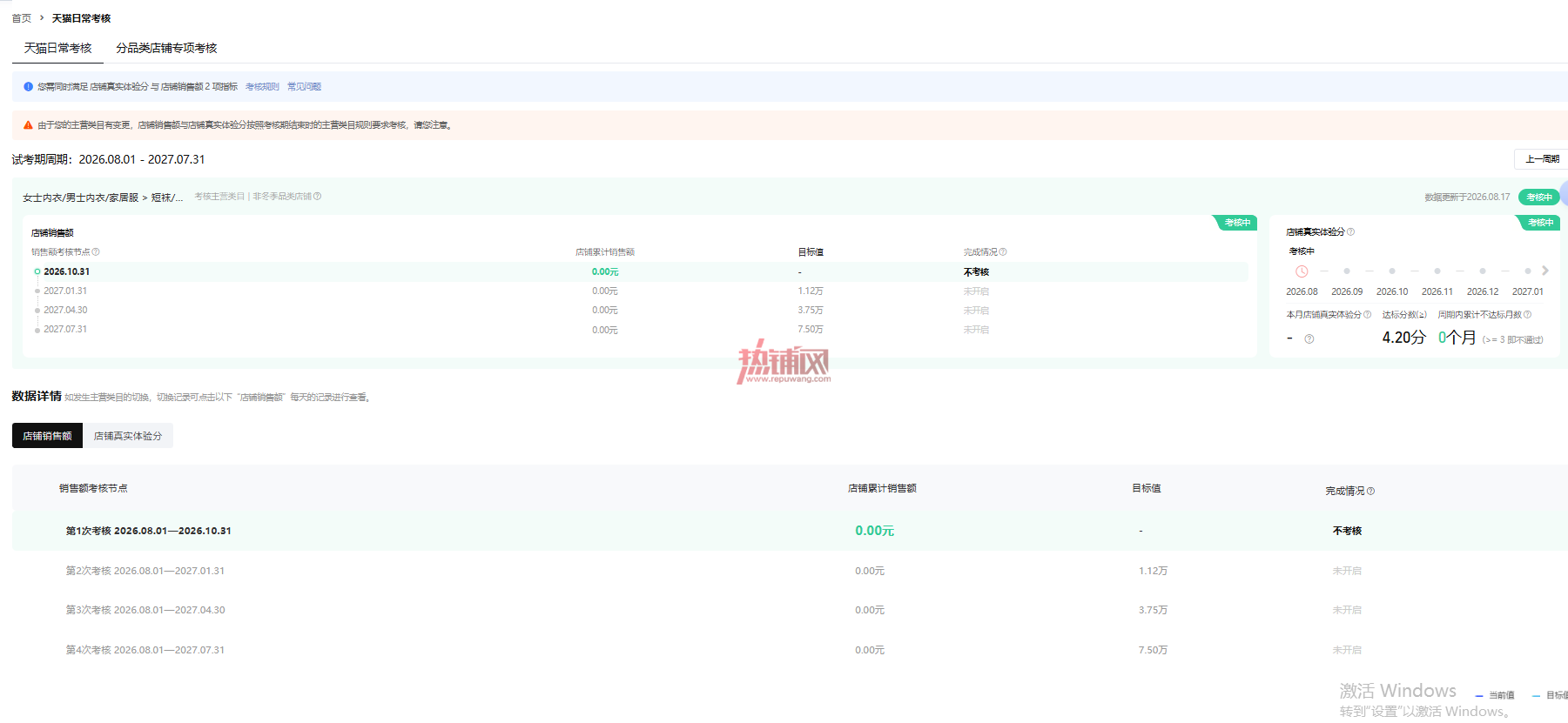Click help icon next to 销售额考核节点 in summary card

96,252
